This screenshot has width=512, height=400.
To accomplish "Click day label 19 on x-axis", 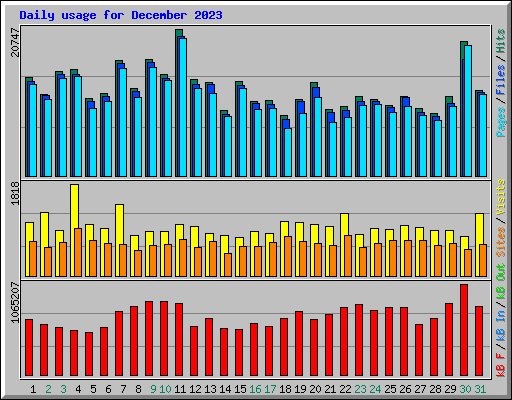I will pos(300,389).
